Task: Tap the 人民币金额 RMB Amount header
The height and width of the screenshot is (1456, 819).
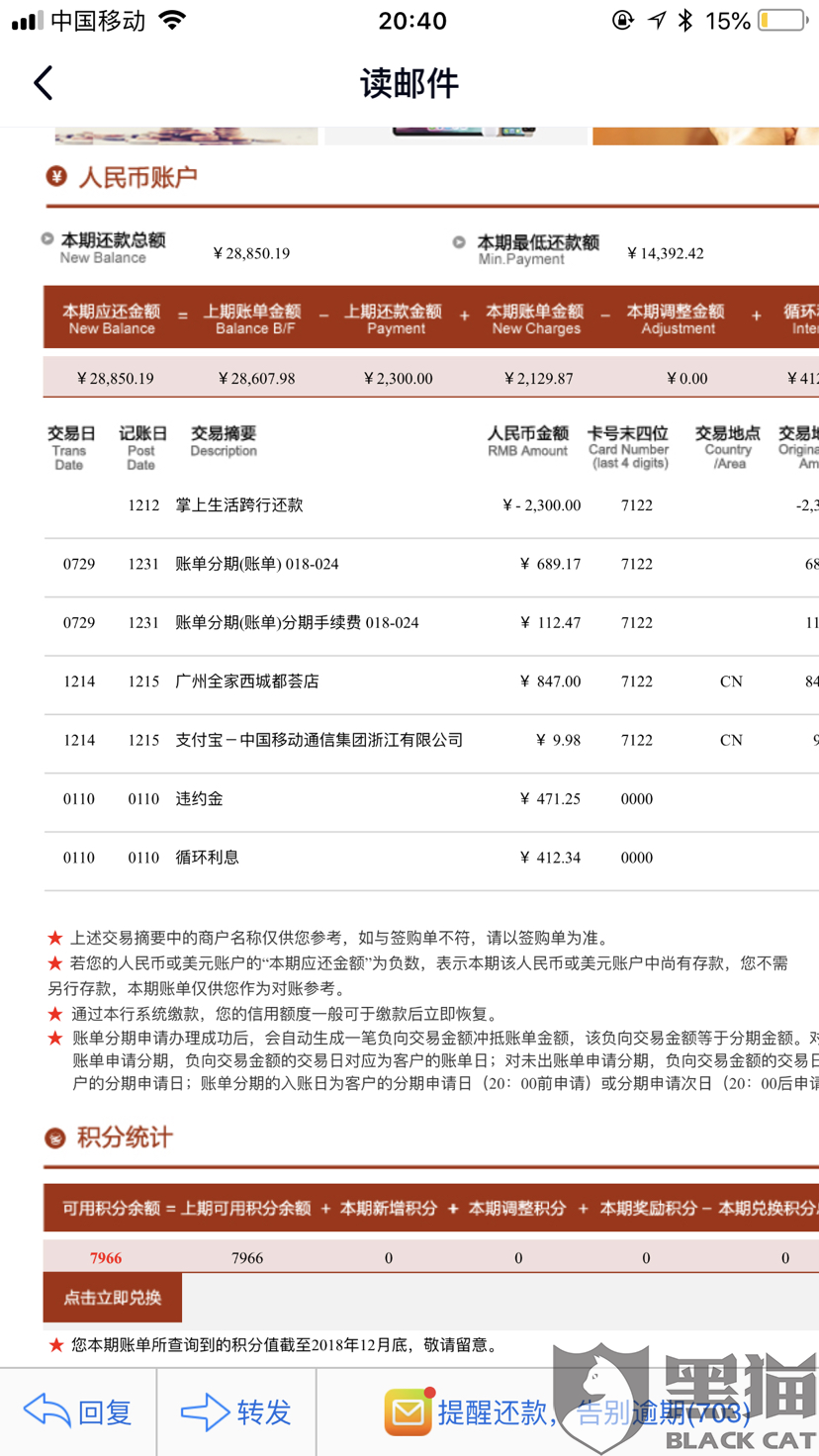Action: click(x=527, y=441)
